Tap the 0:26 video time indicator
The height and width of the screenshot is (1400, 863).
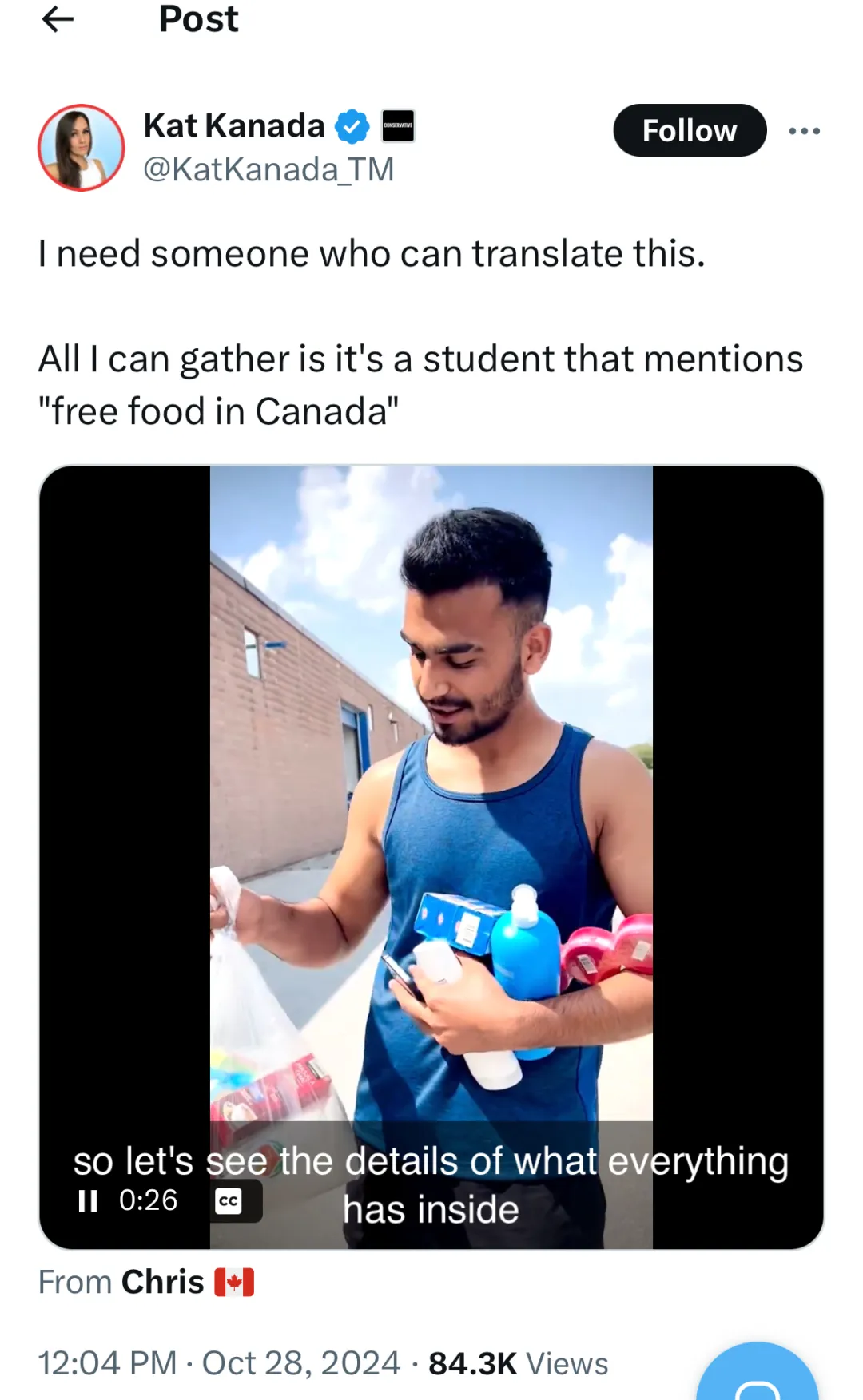(148, 1200)
